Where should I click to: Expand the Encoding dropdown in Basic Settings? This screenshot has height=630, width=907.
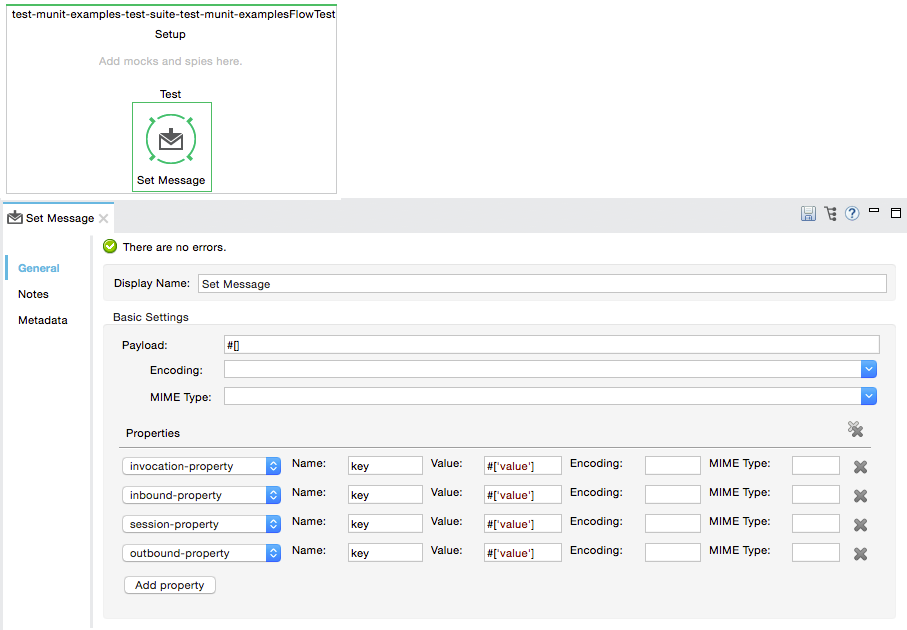(x=869, y=370)
